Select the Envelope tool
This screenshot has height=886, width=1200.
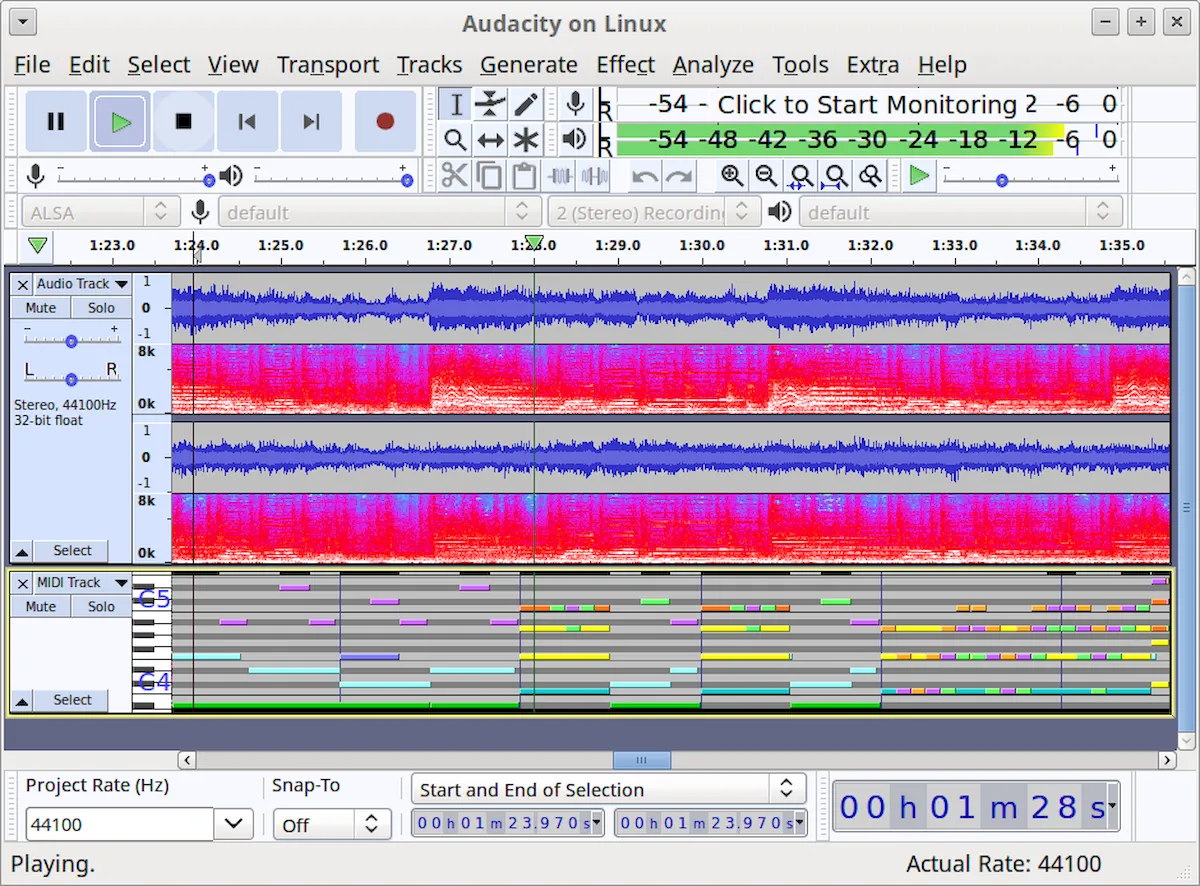(x=490, y=104)
